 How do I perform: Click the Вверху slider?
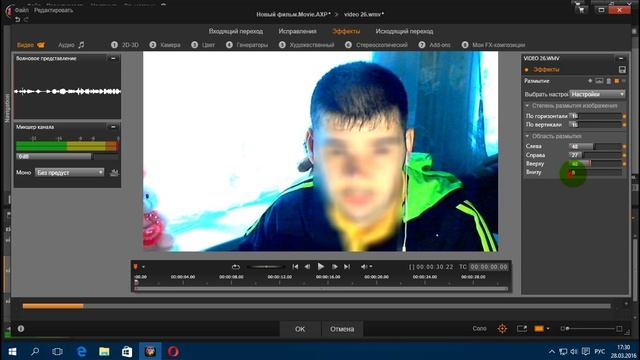[x=595, y=164]
